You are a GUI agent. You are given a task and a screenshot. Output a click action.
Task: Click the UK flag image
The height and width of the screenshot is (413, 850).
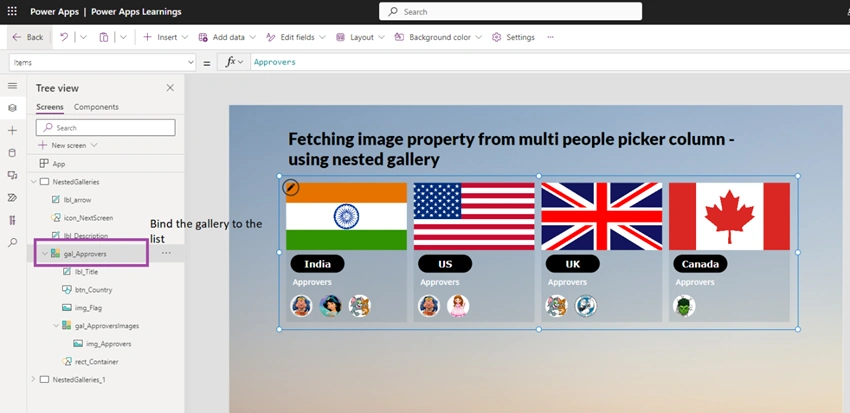tap(602, 216)
